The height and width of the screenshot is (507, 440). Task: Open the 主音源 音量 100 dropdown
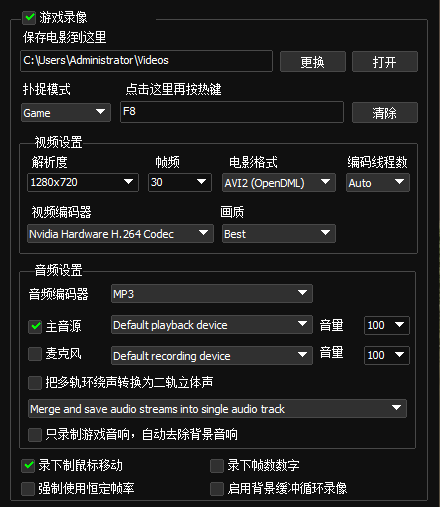(387, 325)
